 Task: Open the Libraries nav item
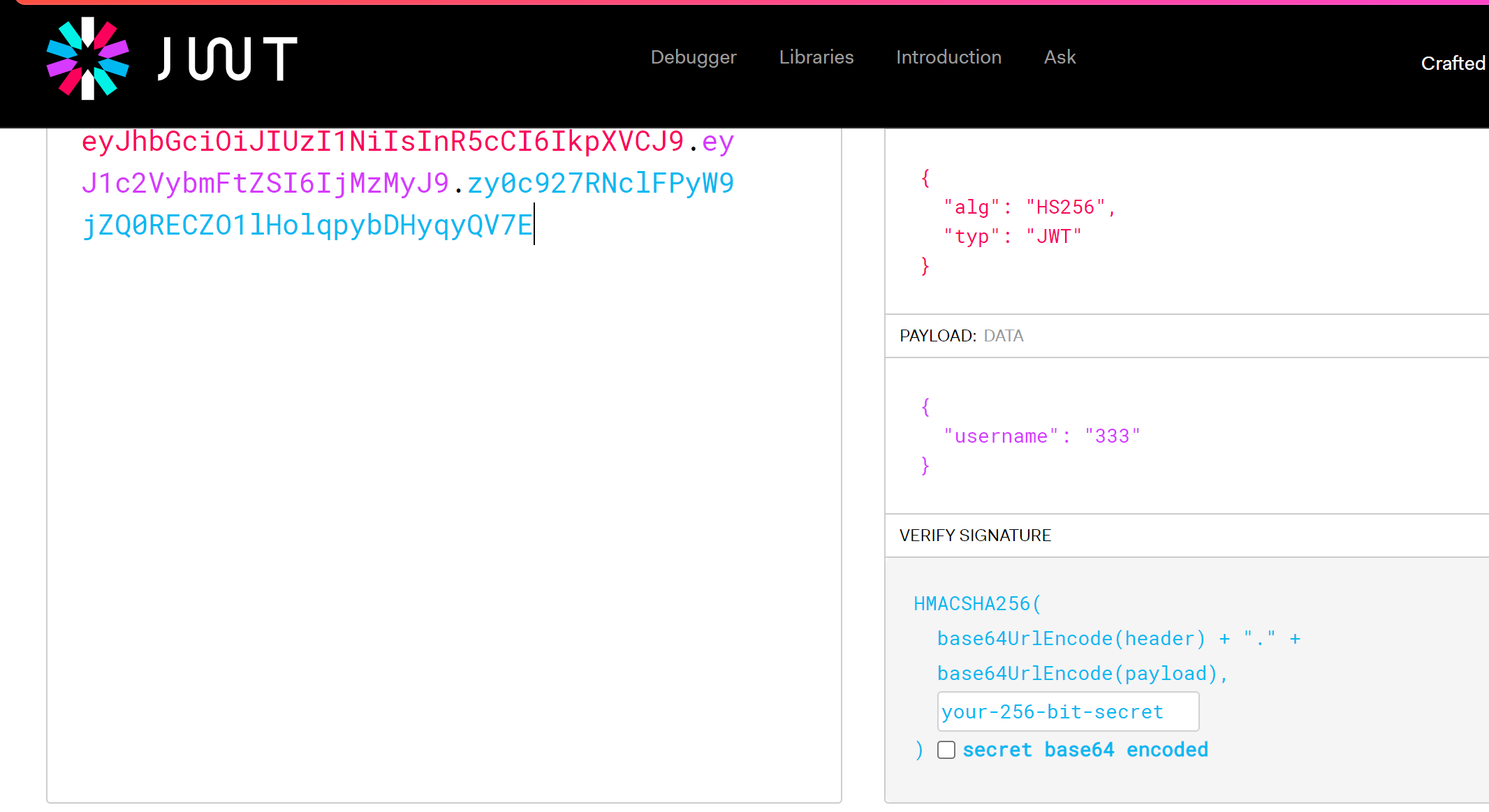pyautogui.click(x=816, y=57)
